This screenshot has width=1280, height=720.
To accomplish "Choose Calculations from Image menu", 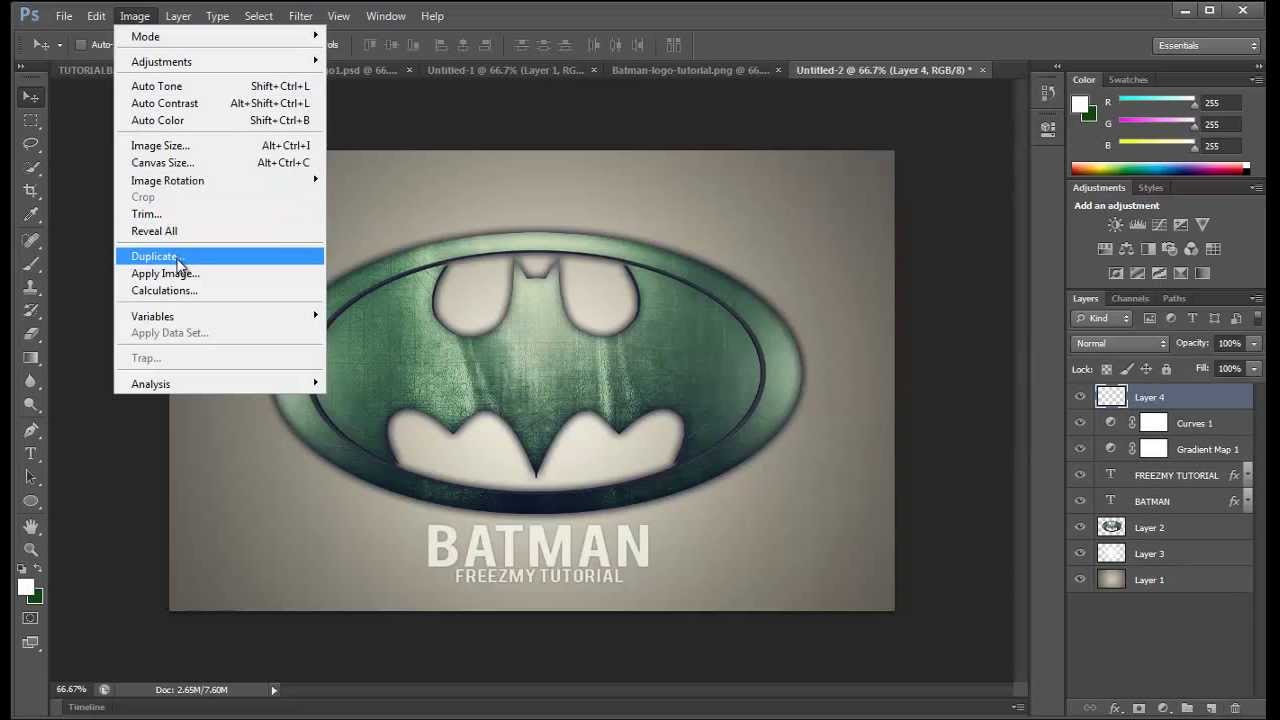I will [x=220, y=291].
